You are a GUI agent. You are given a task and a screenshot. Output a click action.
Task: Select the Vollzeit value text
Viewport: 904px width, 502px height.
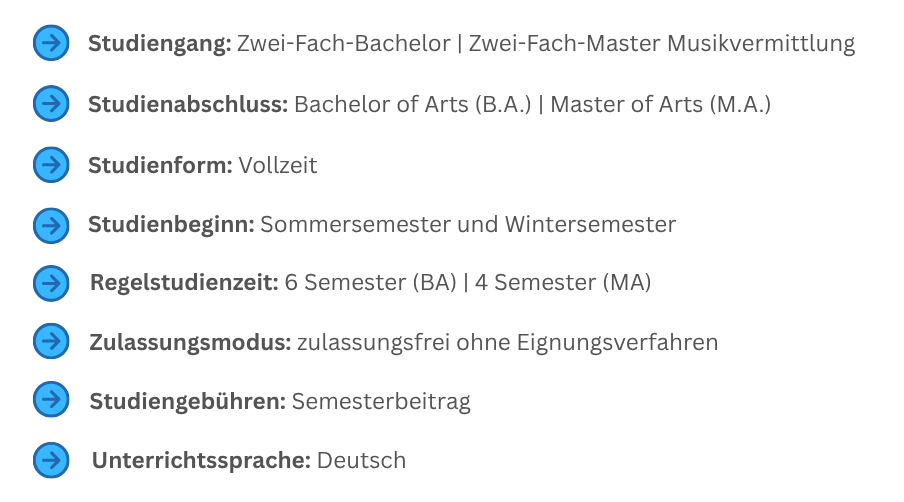point(278,165)
